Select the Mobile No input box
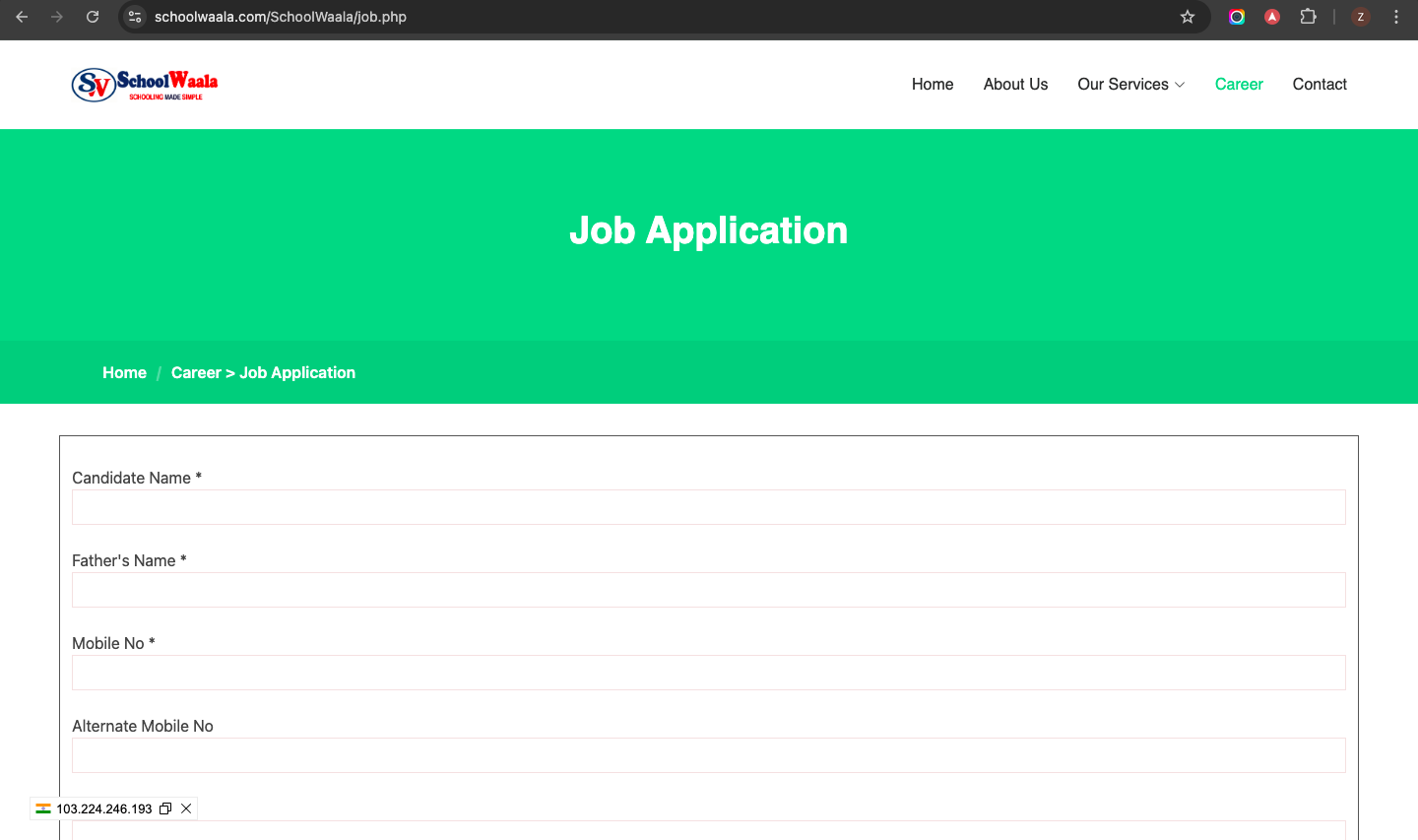1418x840 pixels. 708,673
